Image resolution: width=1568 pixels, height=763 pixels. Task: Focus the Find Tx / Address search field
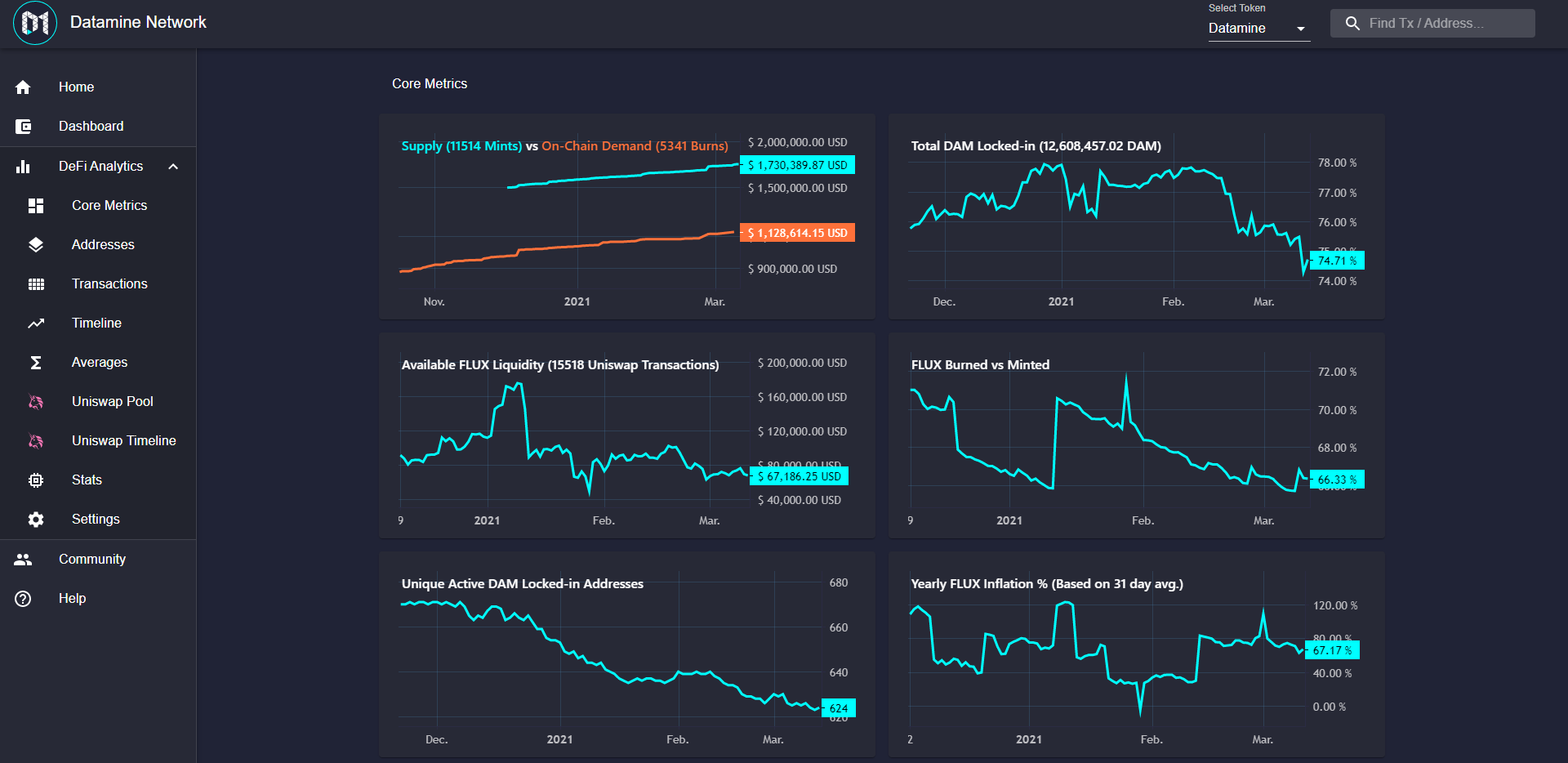1432,23
